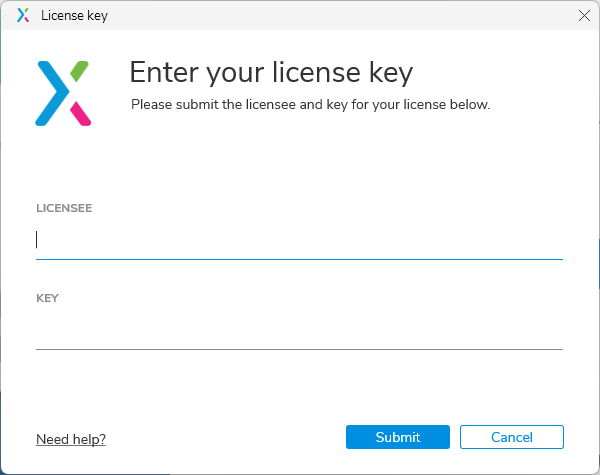Click the "Enter your license key" heading
The width and height of the screenshot is (600, 475).
271,73
